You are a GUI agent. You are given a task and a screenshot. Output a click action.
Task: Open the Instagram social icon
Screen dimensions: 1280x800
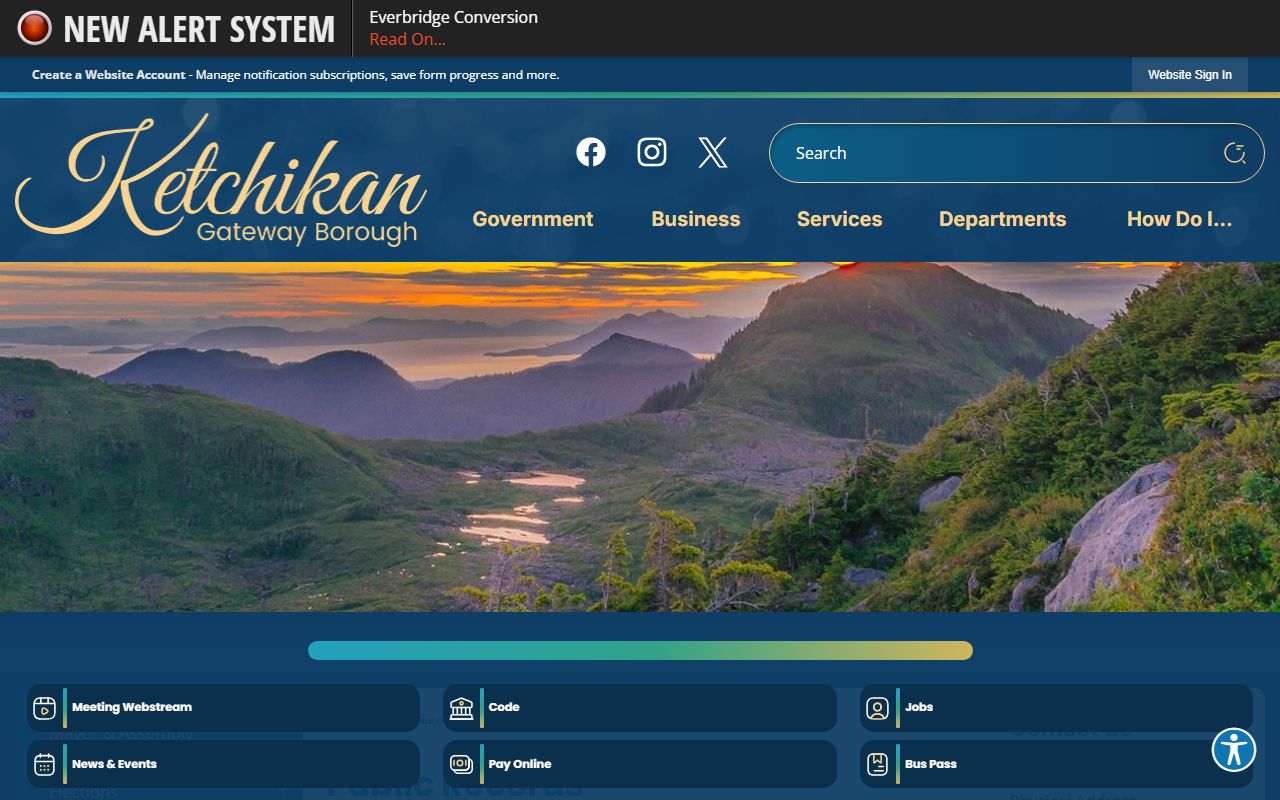click(x=652, y=152)
